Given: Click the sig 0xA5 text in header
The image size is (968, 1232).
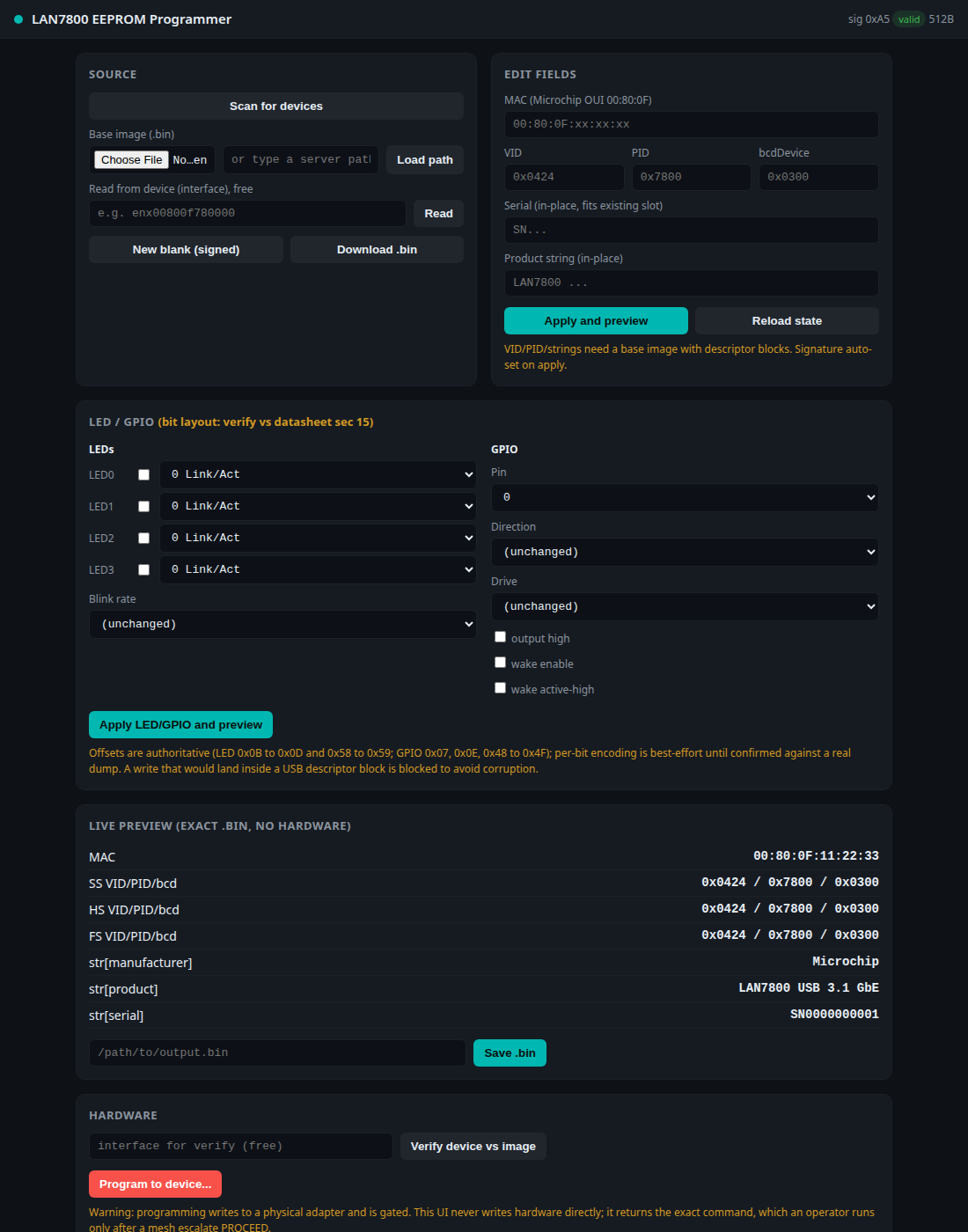Looking at the screenshot, I should (x=869, y=19).
